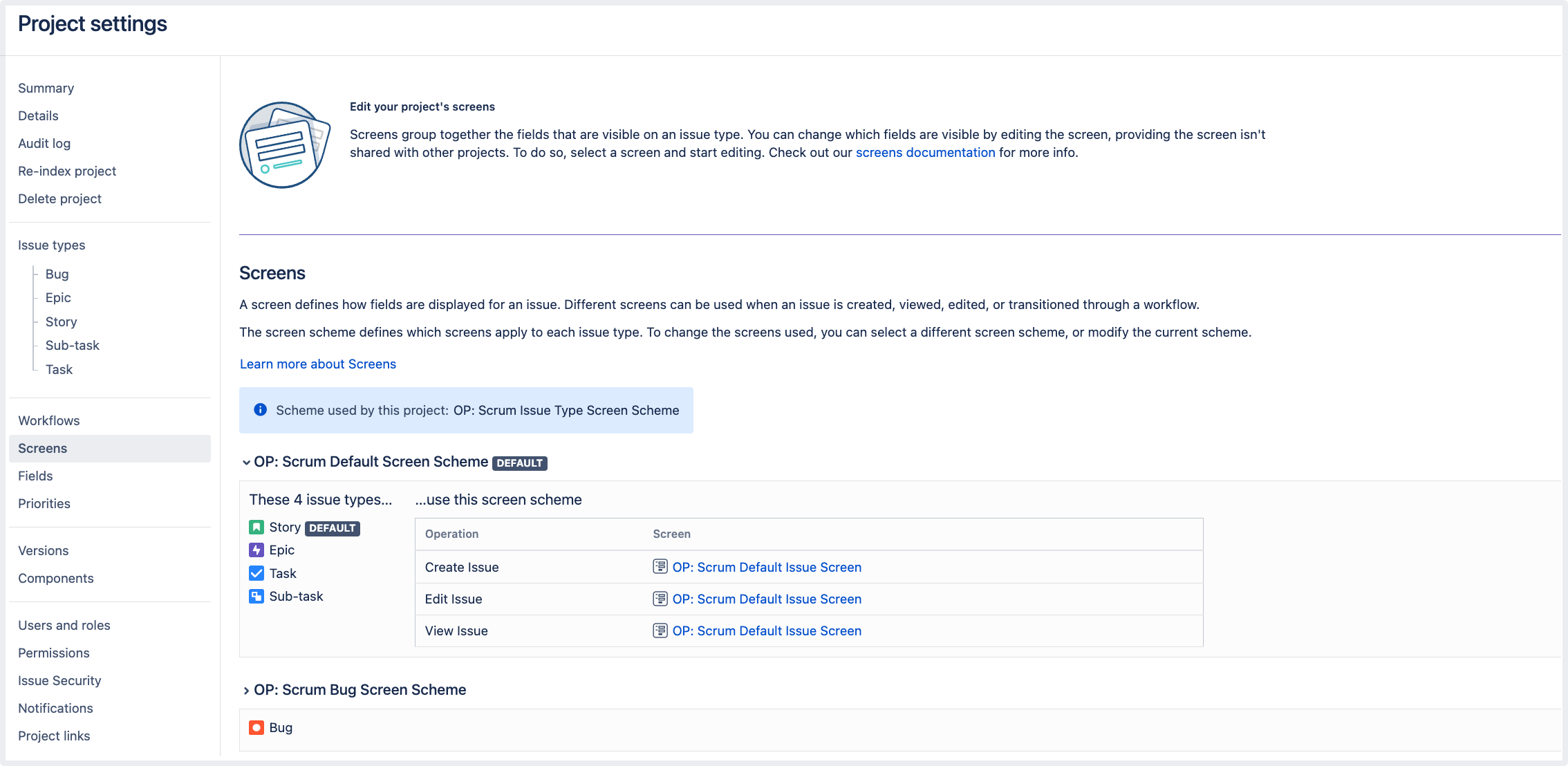Click the blue Task checkmark icon
Image resolution: width=1568 pixels, height=766 pixels.
coord(256,573)
